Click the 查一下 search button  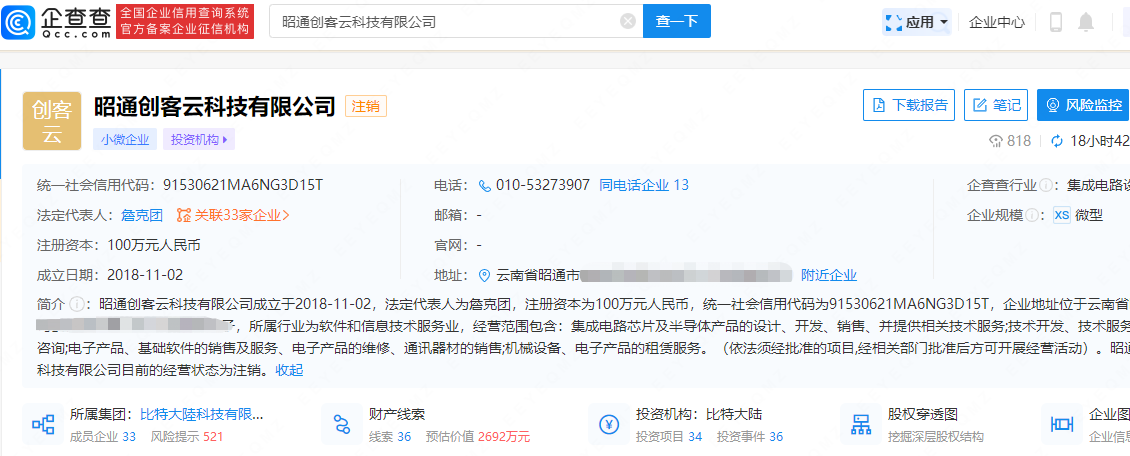(677, 22)
